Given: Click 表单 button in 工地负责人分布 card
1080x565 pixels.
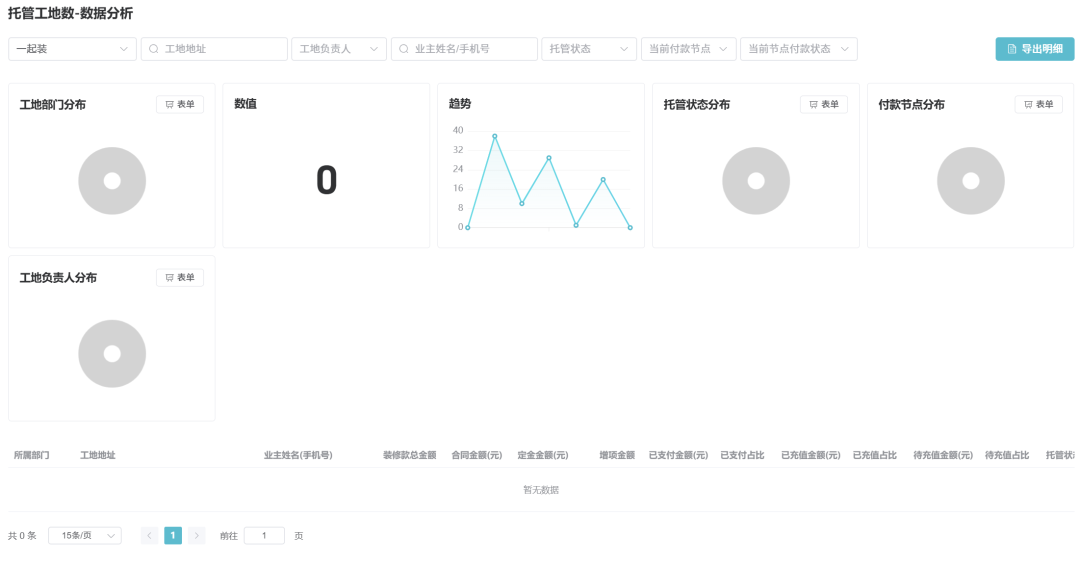Looking at the screenshot, I should click(180, 278).
